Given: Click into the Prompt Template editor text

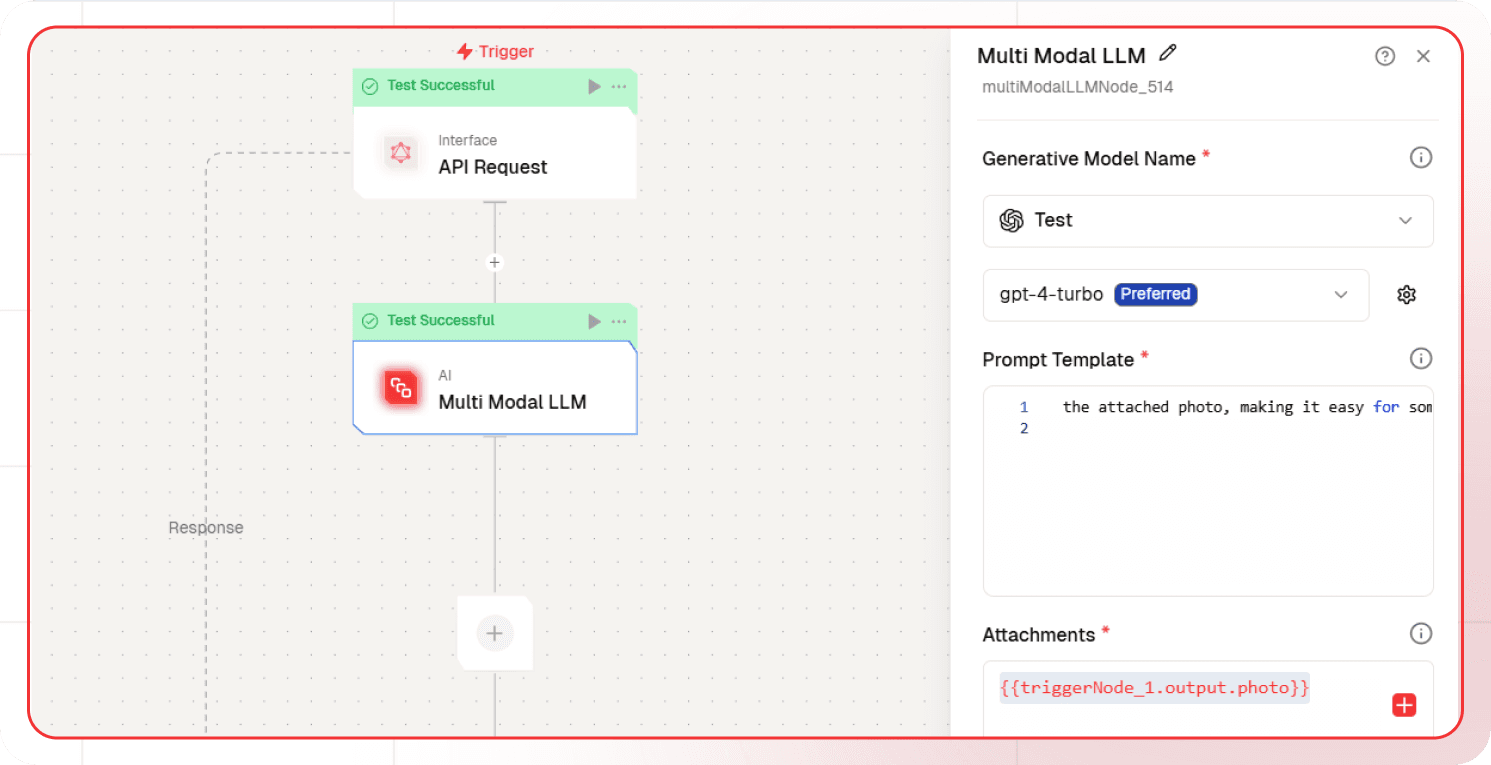Looking at the screenshot, I should tap(1247, 407).
